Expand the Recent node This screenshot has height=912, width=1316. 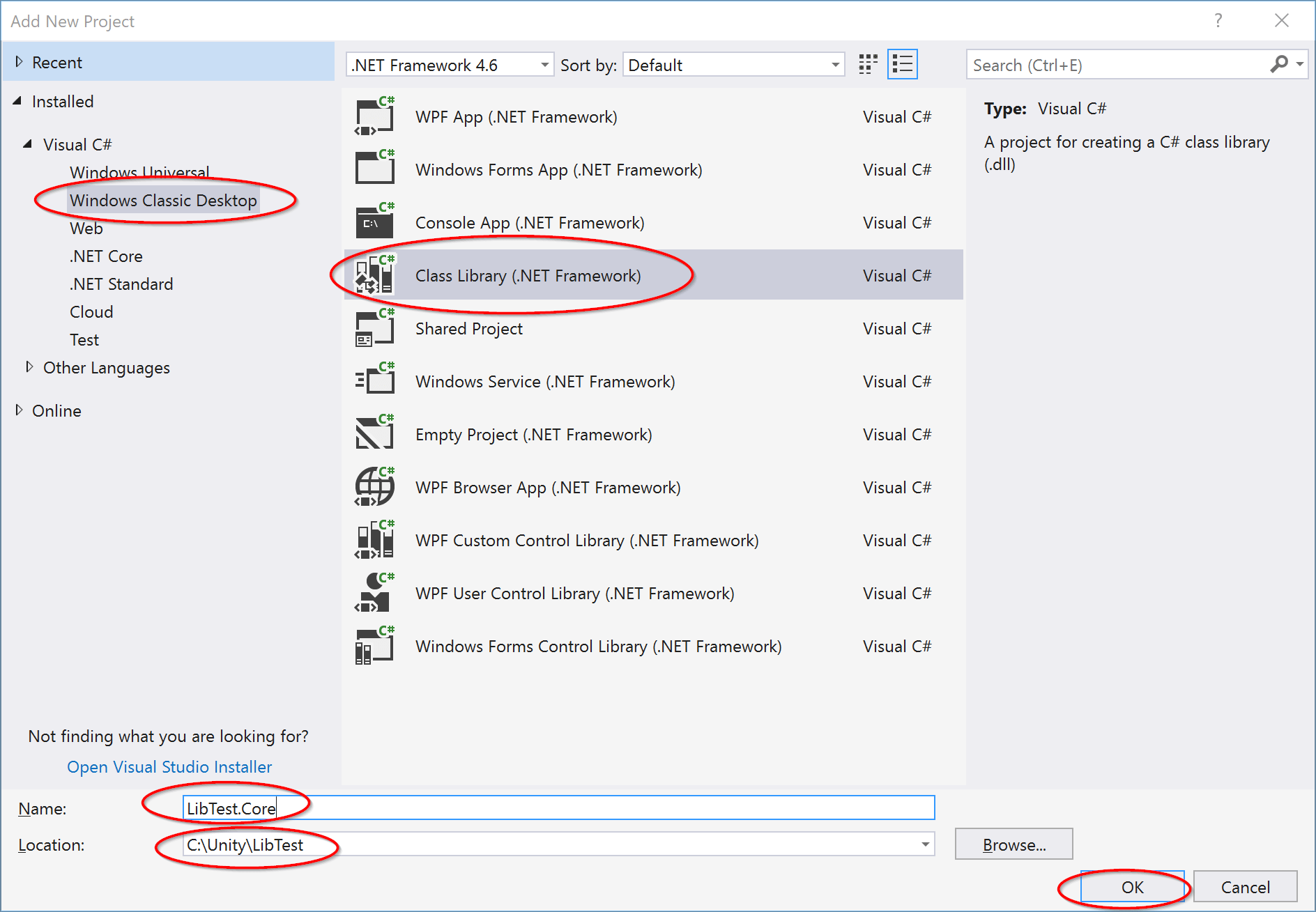(x=19, y=62)
